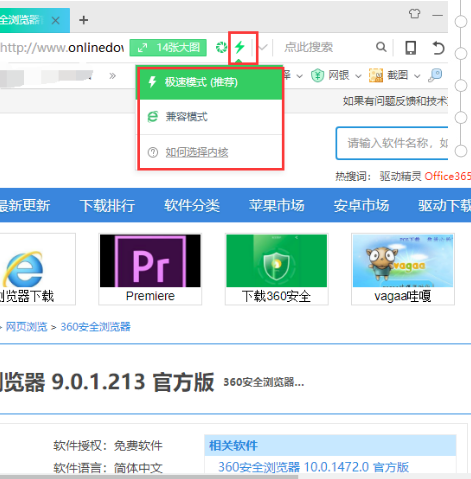Image resolution: width=471 pixels, height=479 pixels.
Task: Click the green shutter icon in address bar
Action: (221, 47)
